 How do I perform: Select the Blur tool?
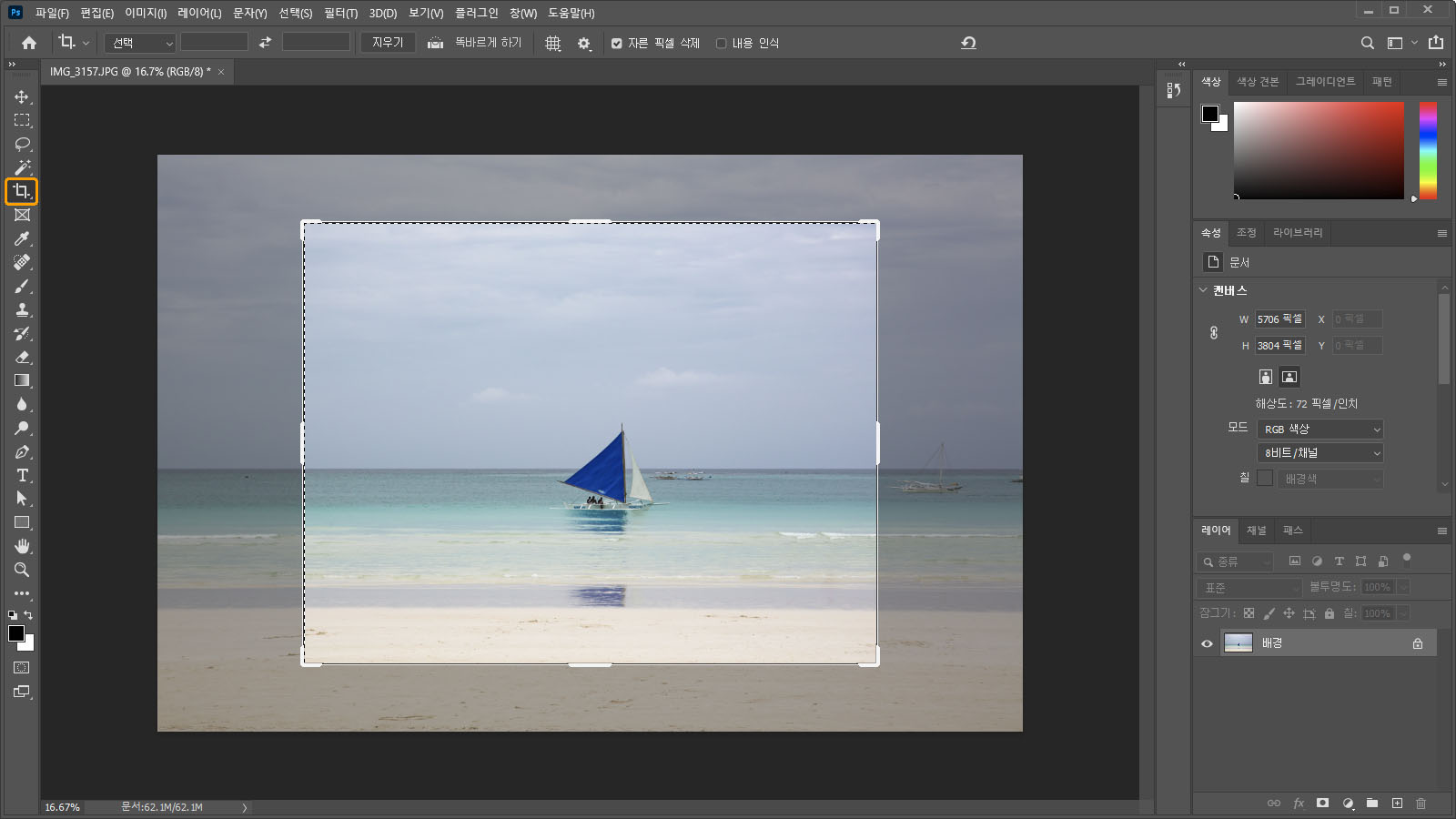(x=22, y=404)
